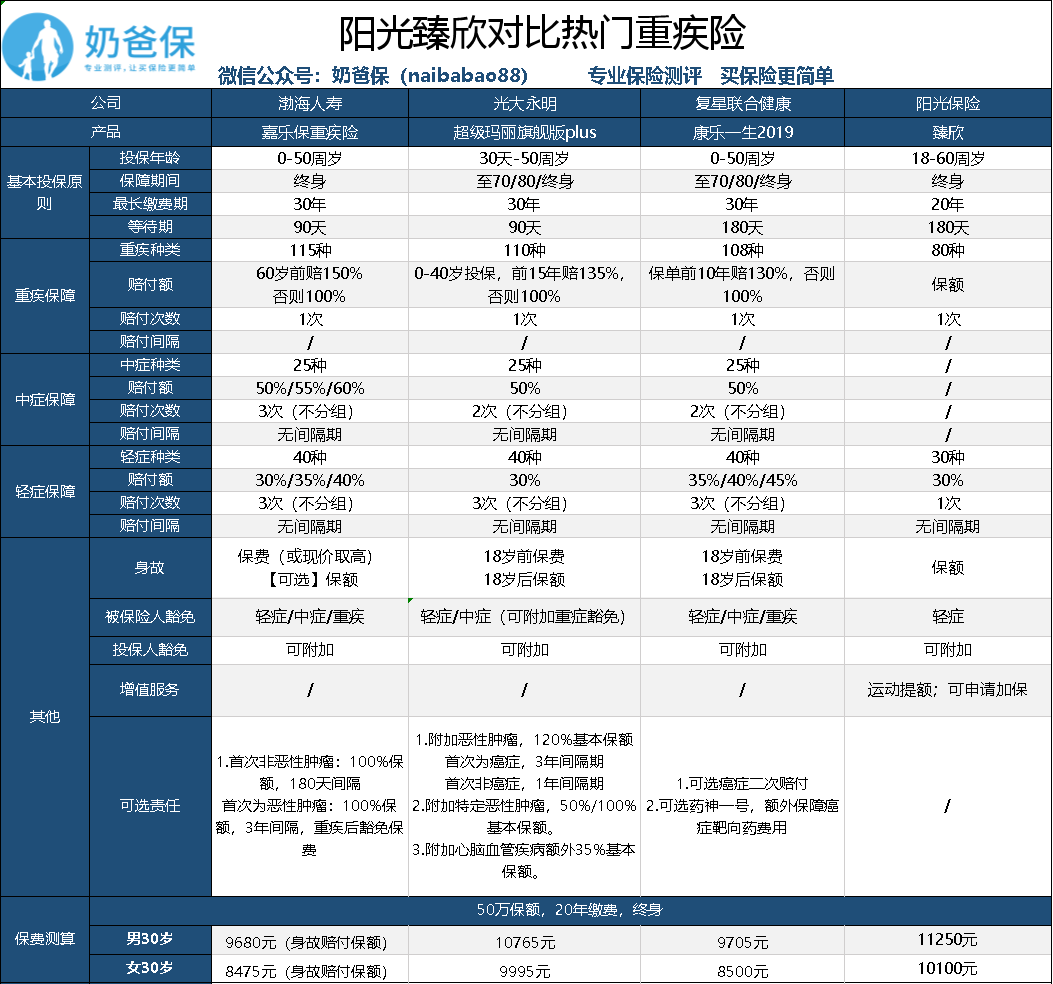This screenshot has height=984, width=1053.
Task: Select the 身故 row label
Action: pos(150,568)
